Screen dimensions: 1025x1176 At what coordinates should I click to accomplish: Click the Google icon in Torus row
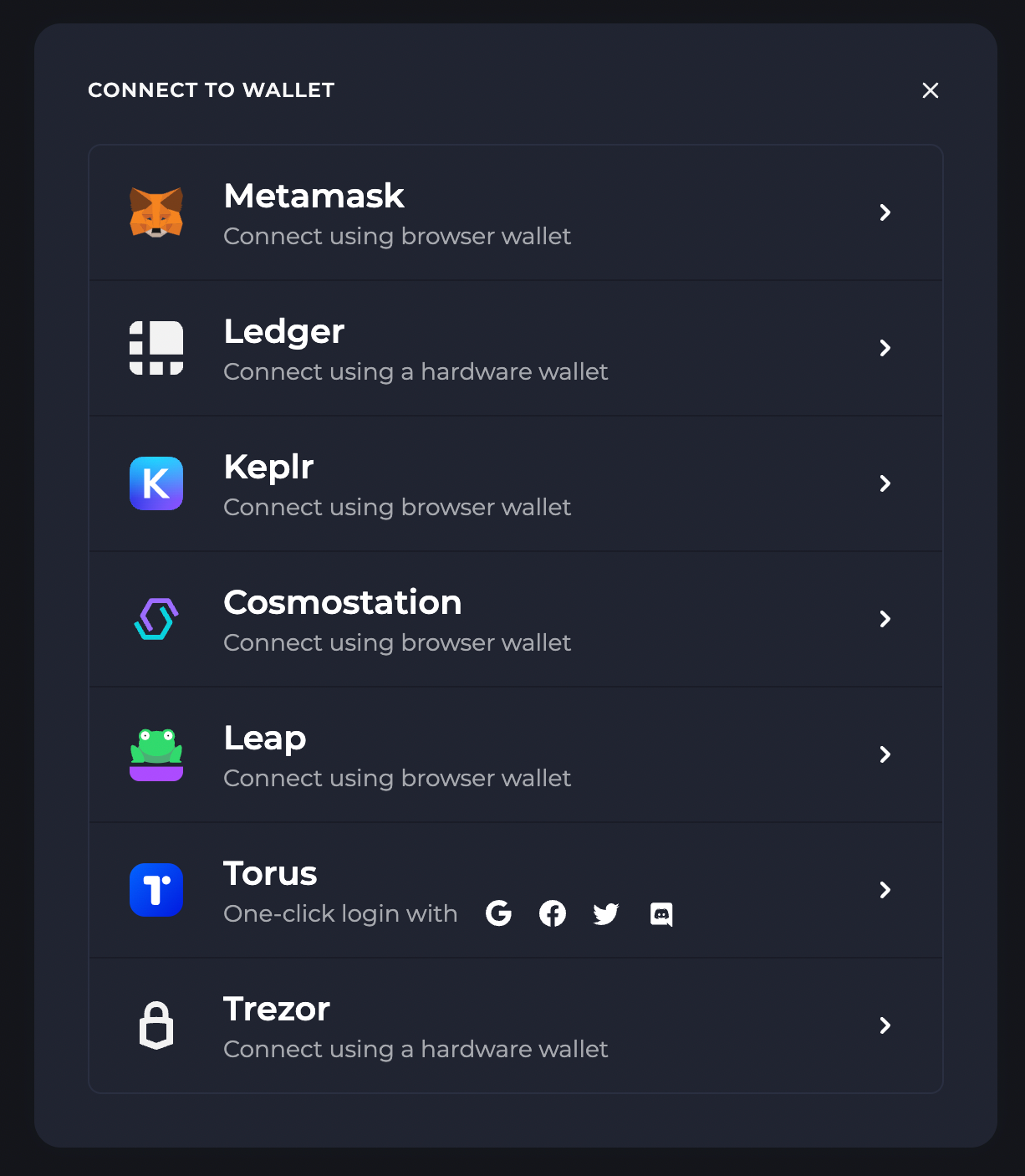point(498,913)
